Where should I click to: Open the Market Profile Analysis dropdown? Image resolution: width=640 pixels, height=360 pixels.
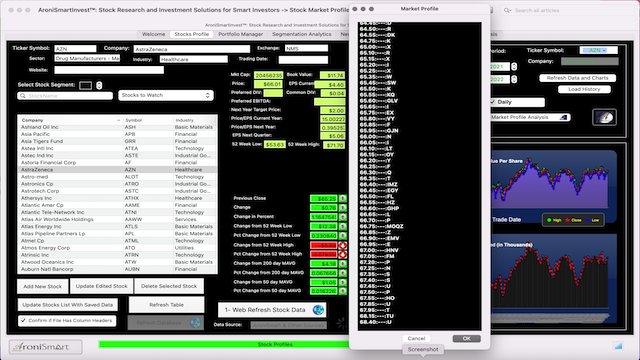[530, 117]
